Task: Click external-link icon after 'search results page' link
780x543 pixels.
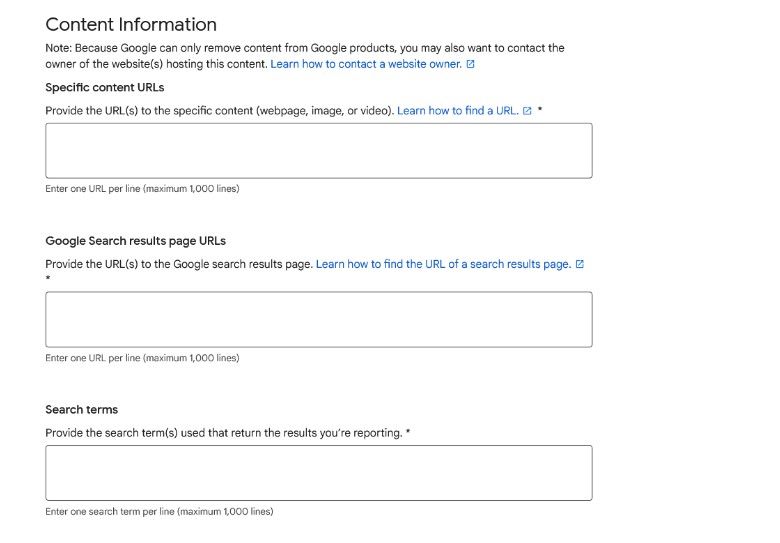Action: (x=580, y=265)
